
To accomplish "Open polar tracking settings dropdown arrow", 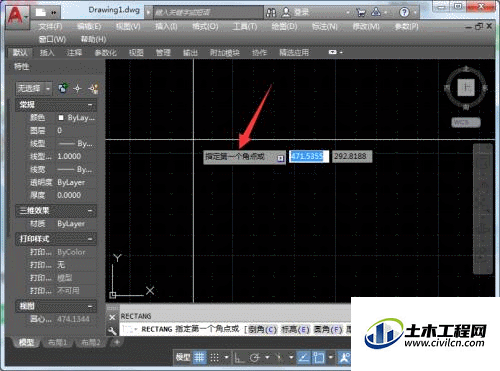I will click(x=267, y=357).
